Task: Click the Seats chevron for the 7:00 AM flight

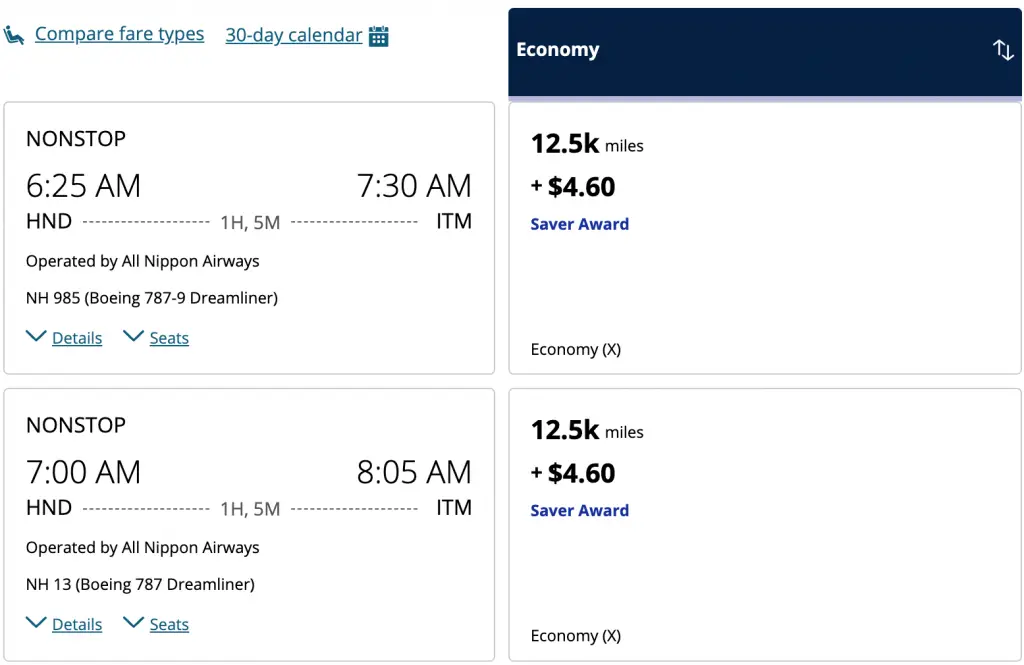Action: 133,623
